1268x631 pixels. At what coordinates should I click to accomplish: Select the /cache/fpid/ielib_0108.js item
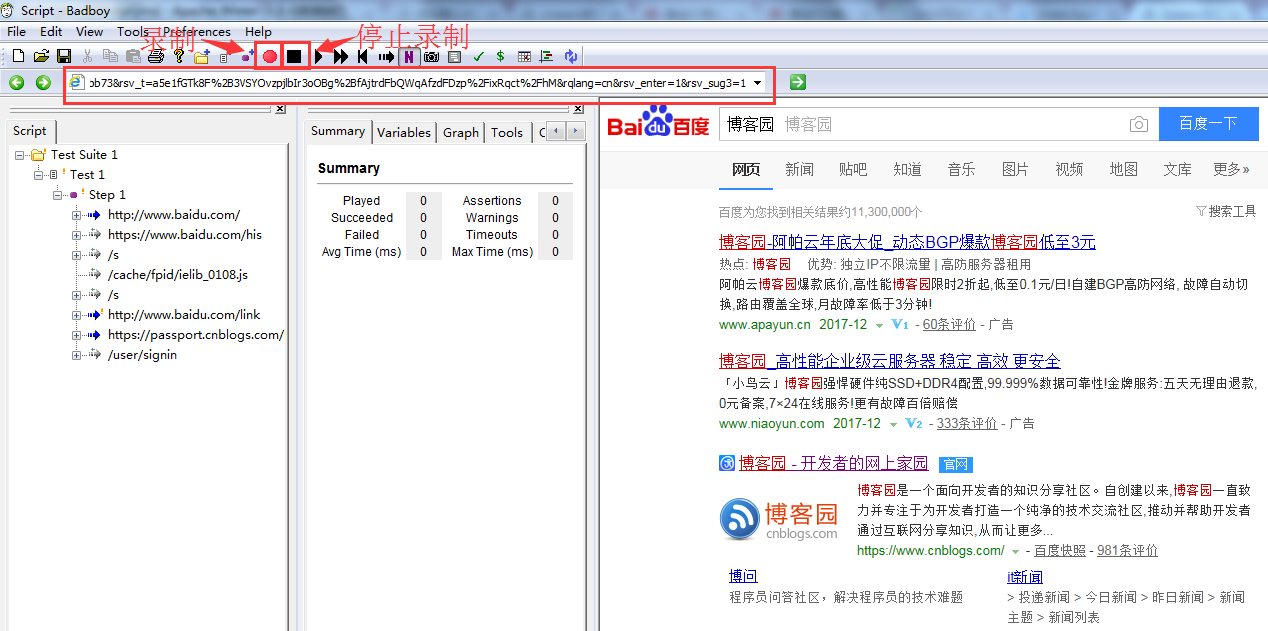178,274
